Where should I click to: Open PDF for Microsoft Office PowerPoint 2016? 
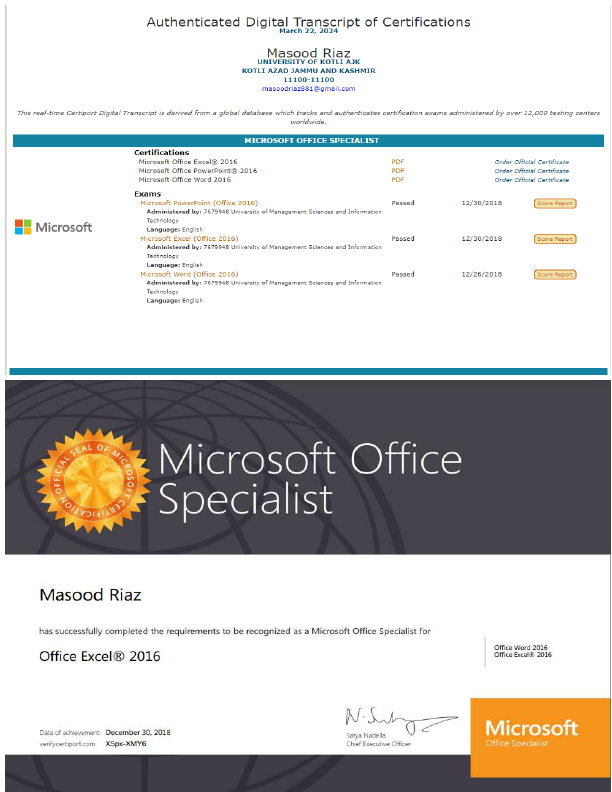coord(397,171)
